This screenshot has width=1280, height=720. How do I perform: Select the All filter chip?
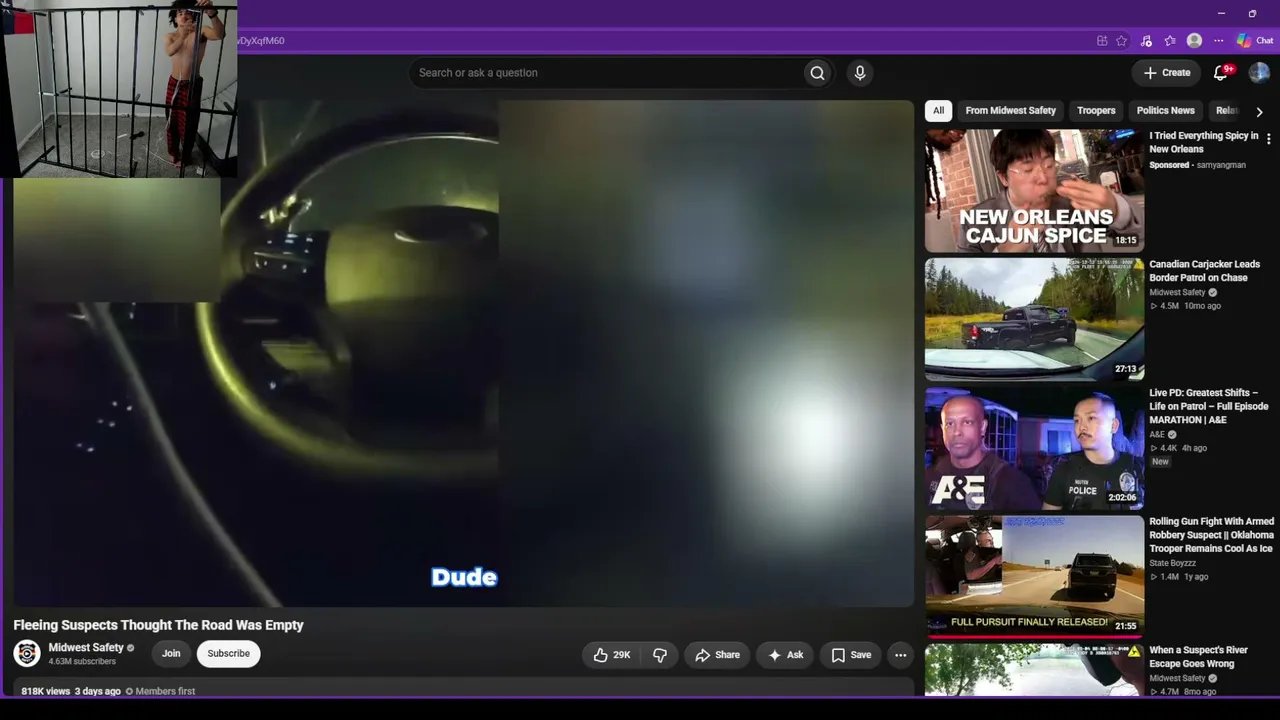(938, 111)
